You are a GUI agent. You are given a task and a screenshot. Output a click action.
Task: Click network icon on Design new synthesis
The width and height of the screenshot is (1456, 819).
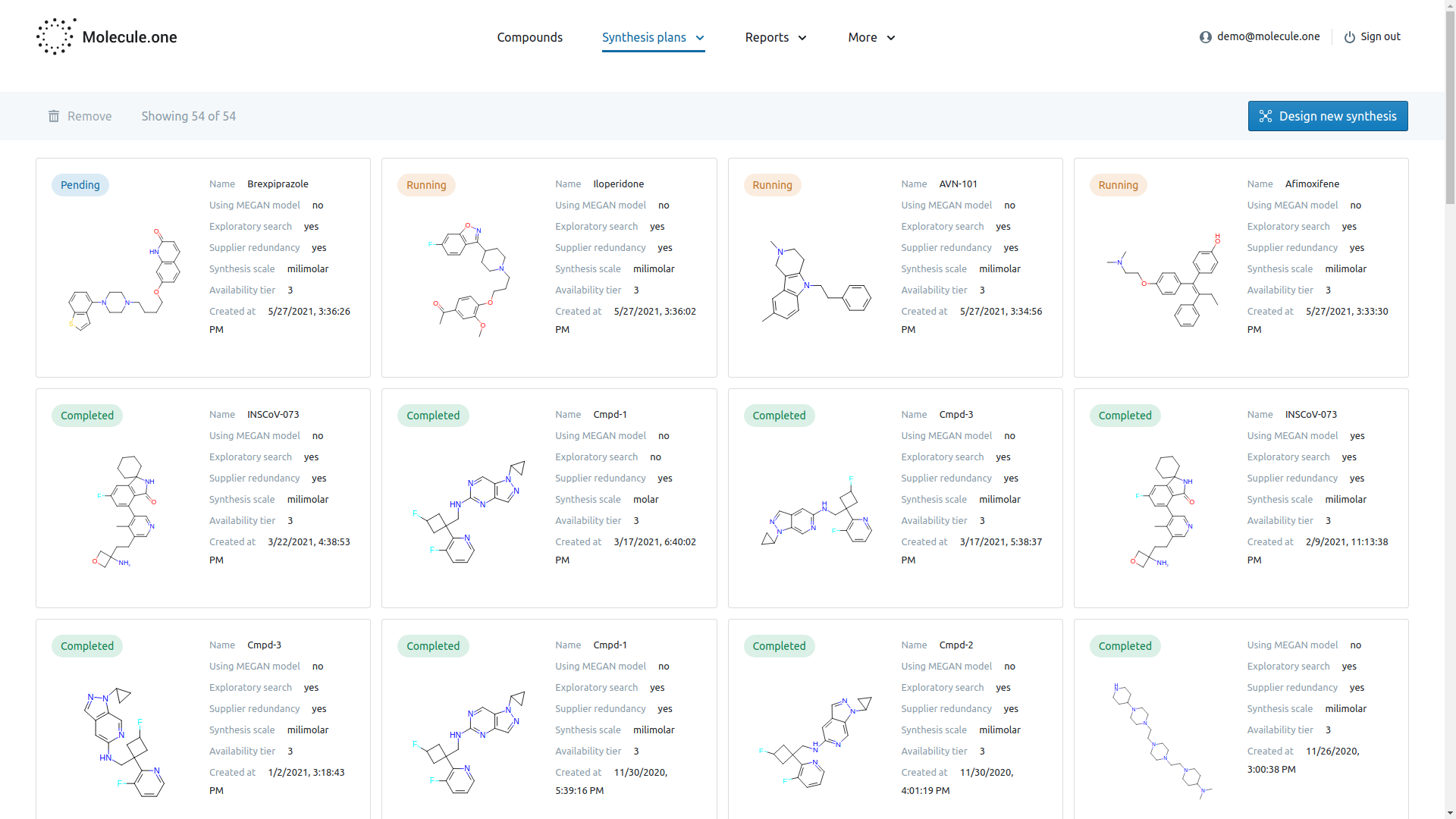[1265, 116]
